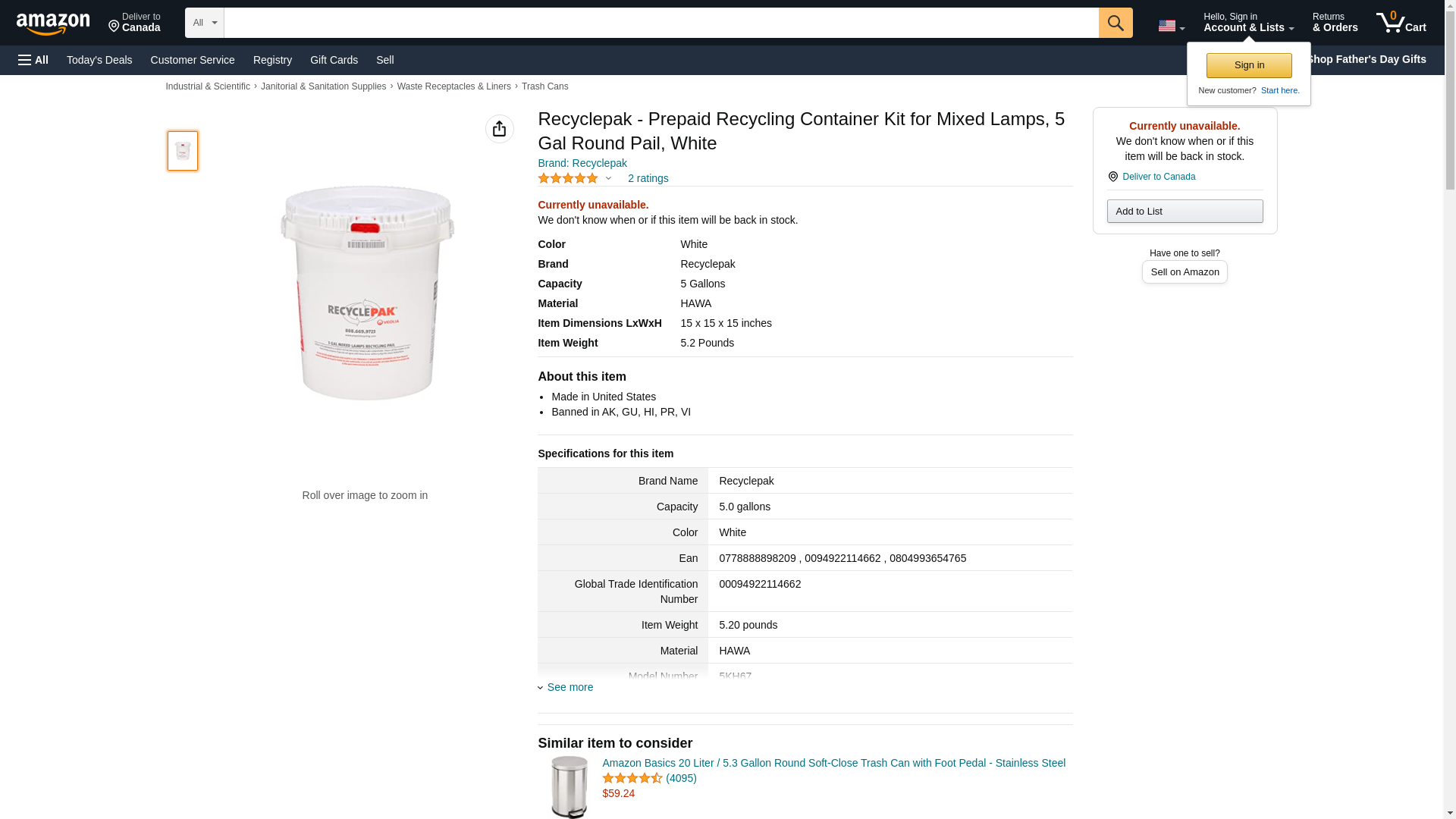1456x819 pixels.
Task: Click the Sell on Amazon button
Action: [1185, 272]
